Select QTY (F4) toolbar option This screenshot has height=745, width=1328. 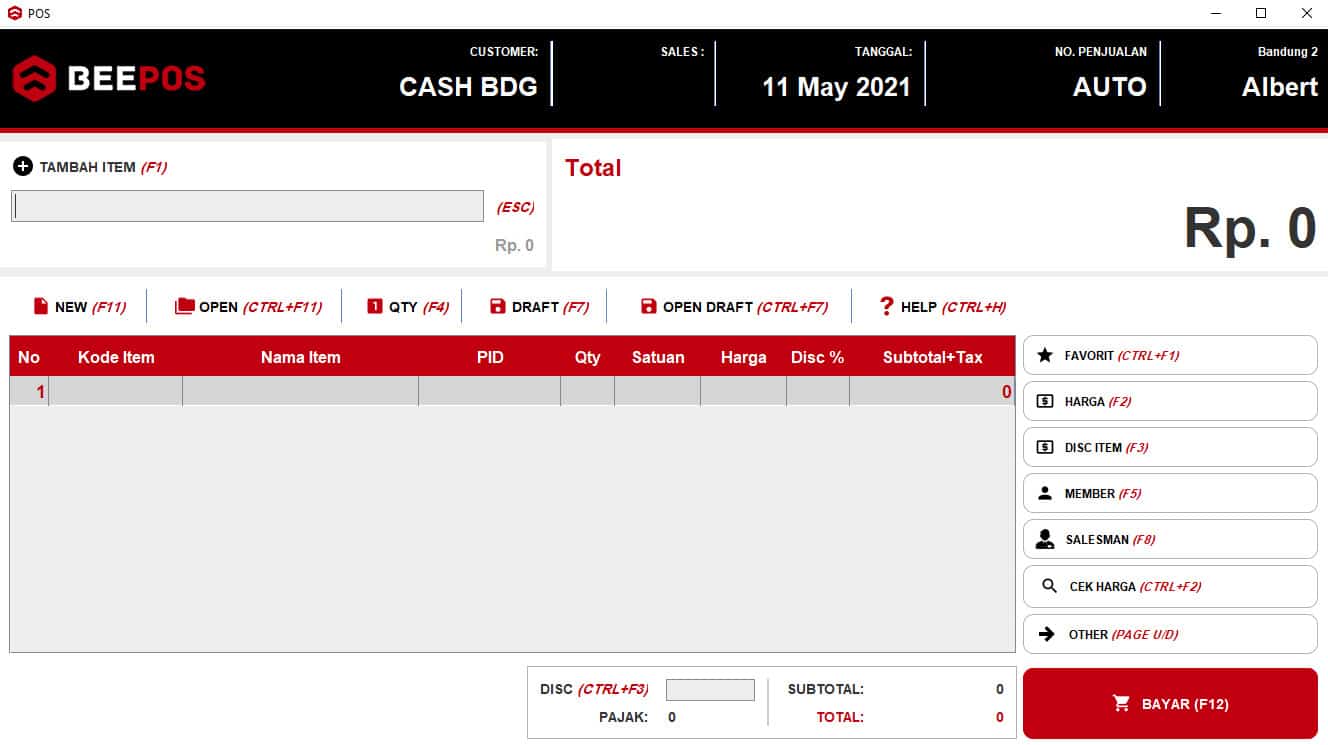[408, 307]
